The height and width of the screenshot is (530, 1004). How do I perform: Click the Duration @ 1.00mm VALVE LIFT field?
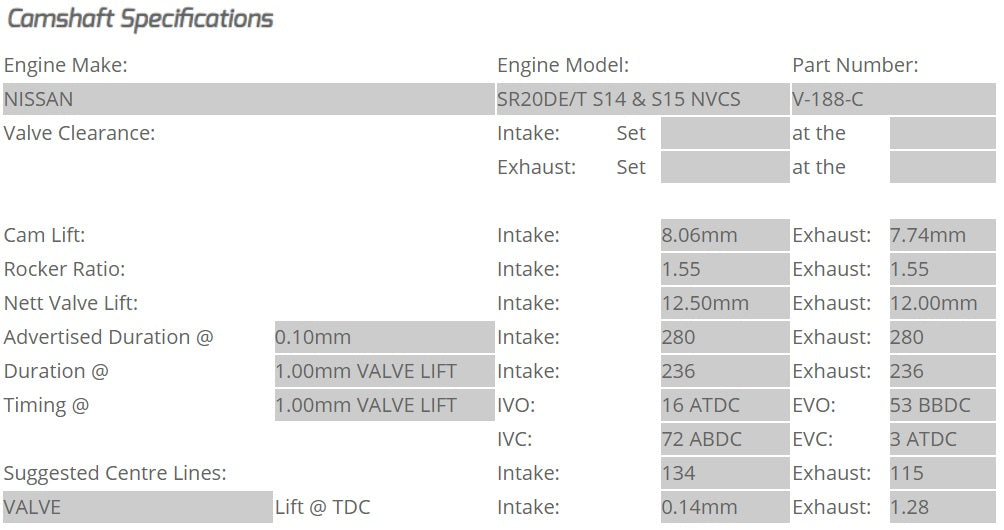[x=384, y=372]
